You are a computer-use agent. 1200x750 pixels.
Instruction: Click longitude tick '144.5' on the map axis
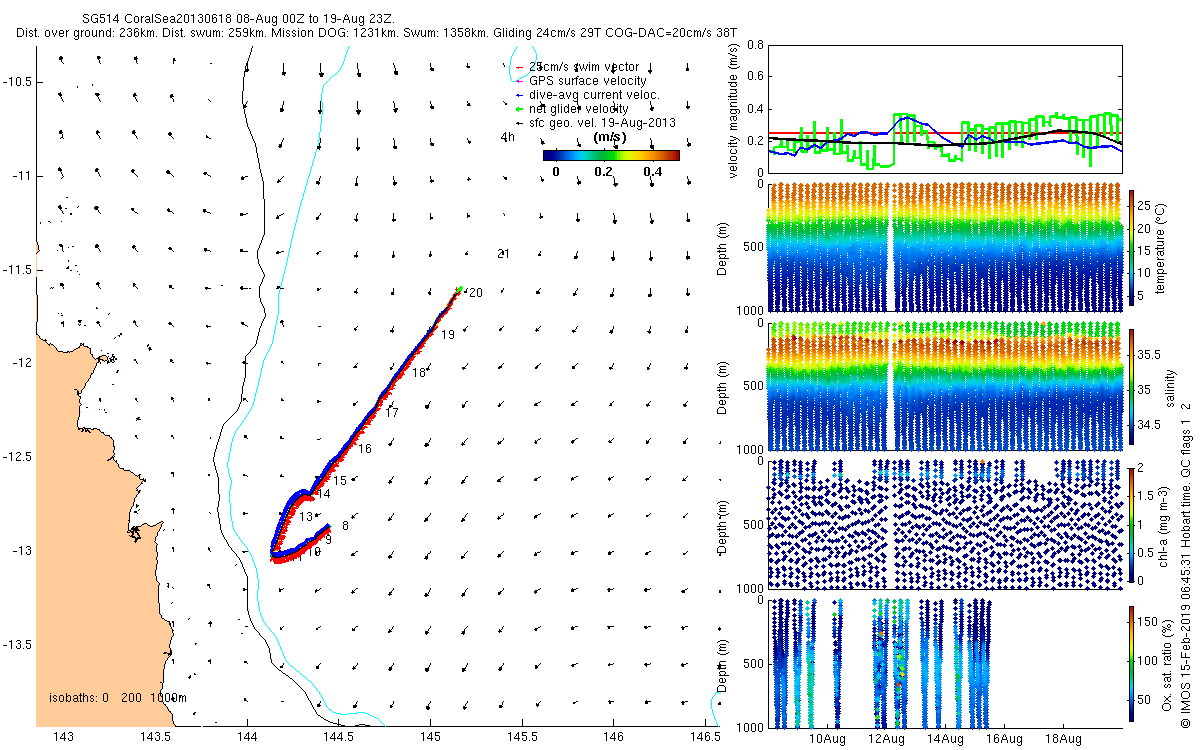coord(337,738)
